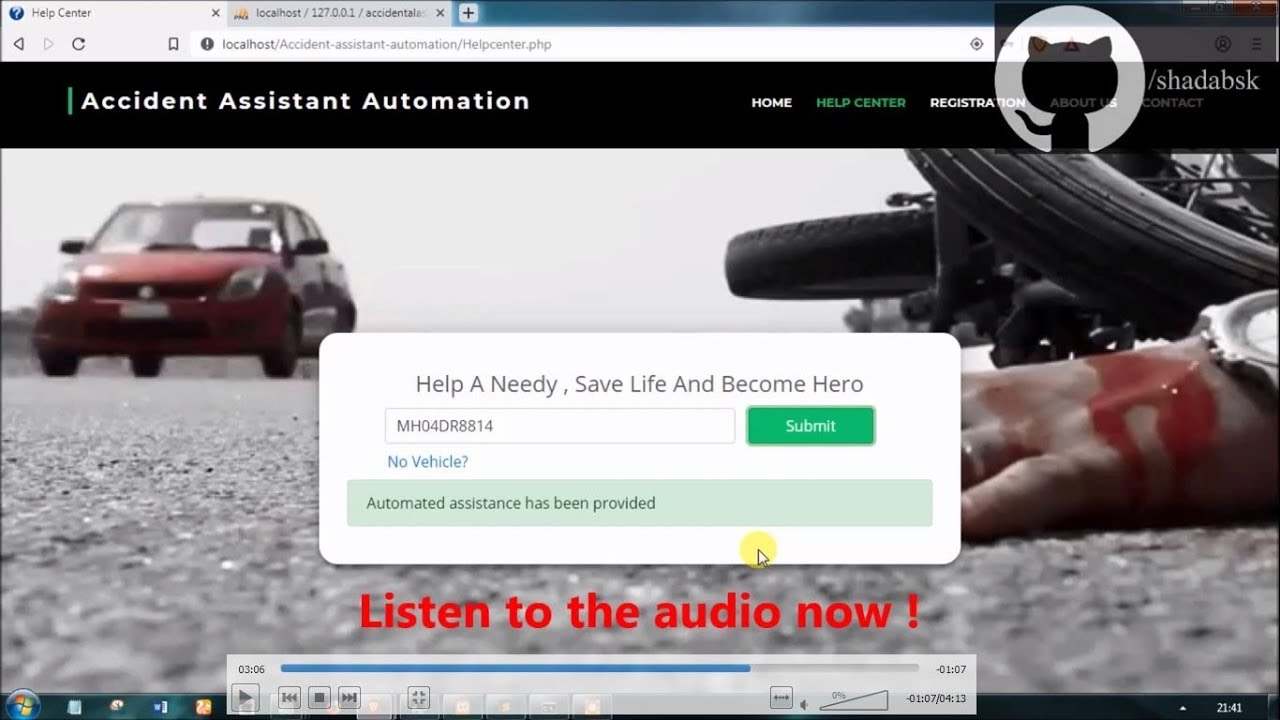Viewport: 1280px width, 720px height.
Task: Open the browser hamburger menu
Action: click(x=1256, y=44)
